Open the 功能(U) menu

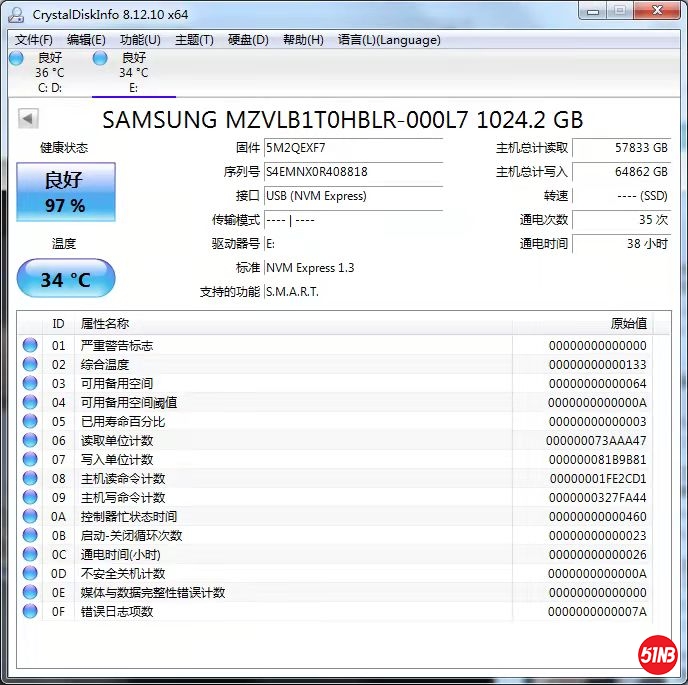(140, 40)
